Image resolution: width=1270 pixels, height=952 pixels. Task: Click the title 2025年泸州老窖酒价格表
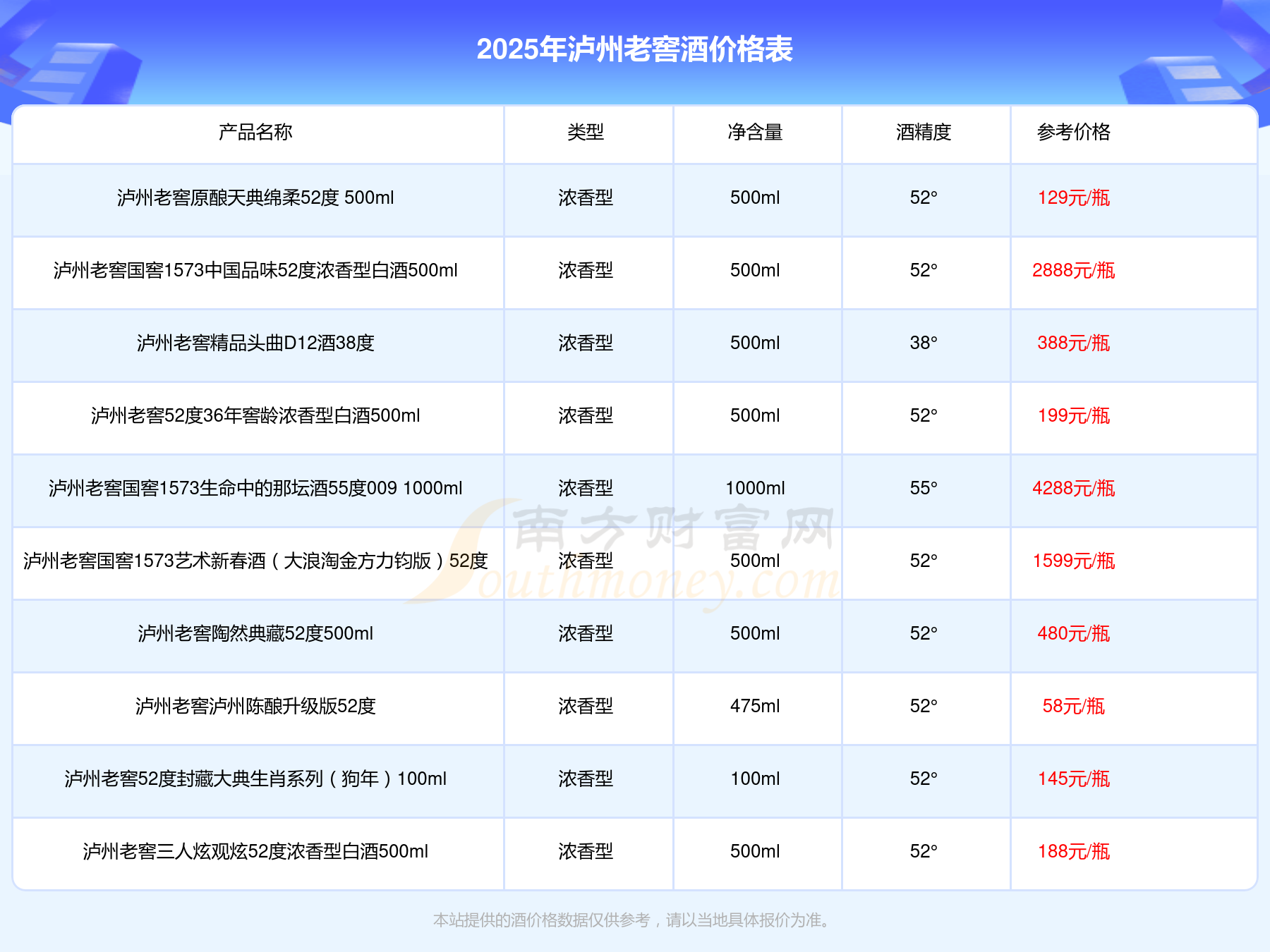(635, 49)
